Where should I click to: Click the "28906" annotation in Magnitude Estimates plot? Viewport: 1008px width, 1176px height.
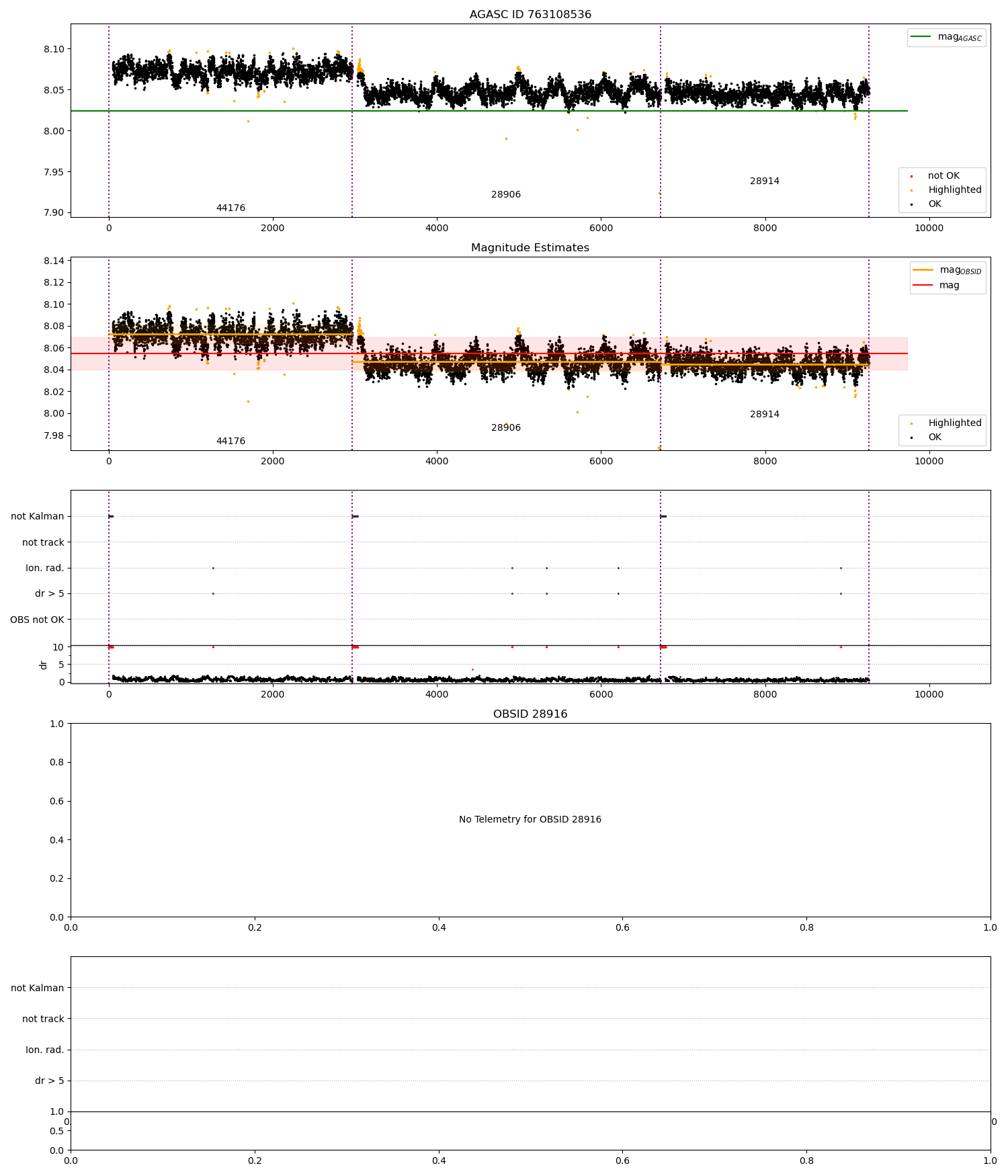click(506, 428)
